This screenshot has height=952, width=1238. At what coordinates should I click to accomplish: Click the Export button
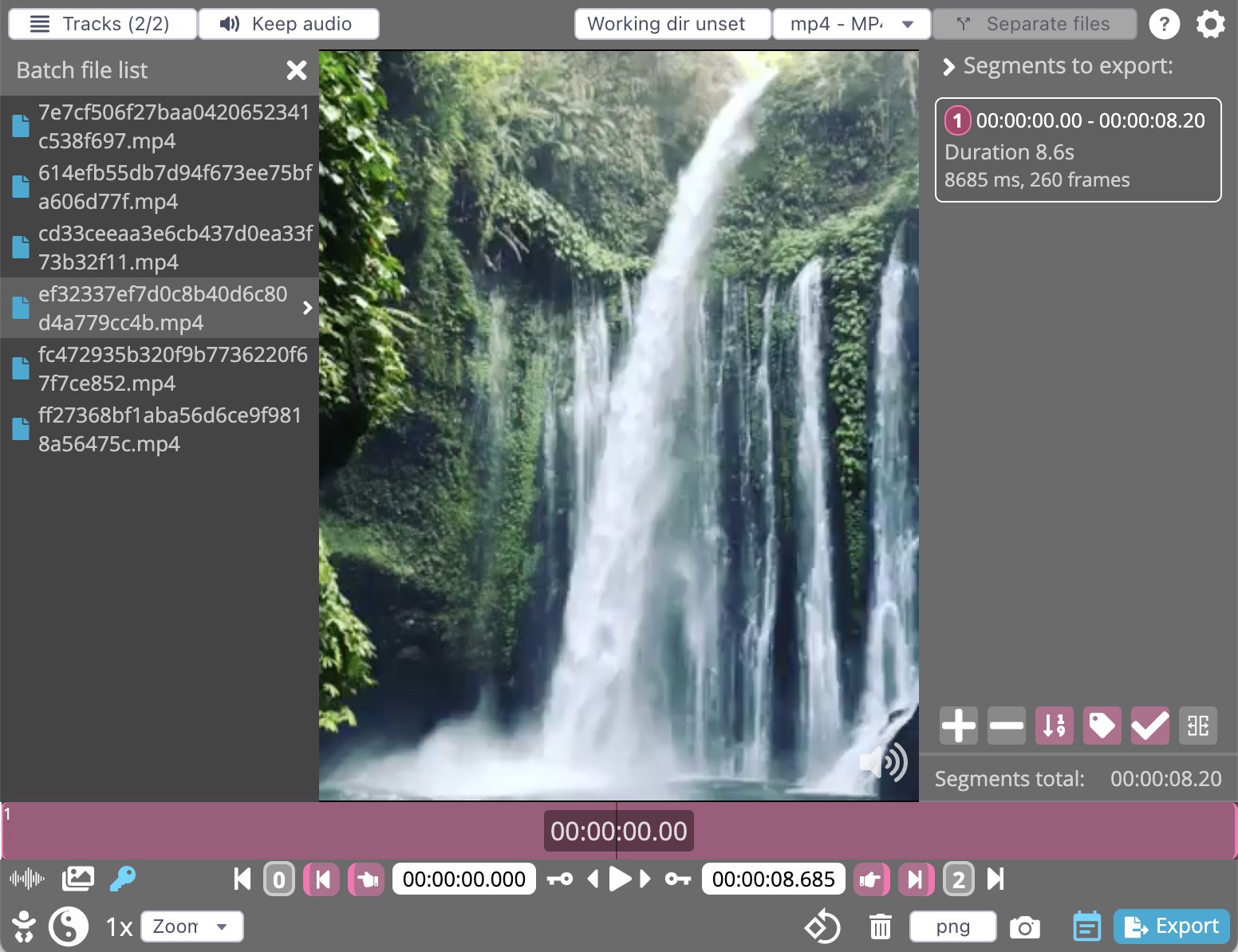click(x=1172, y=926)
